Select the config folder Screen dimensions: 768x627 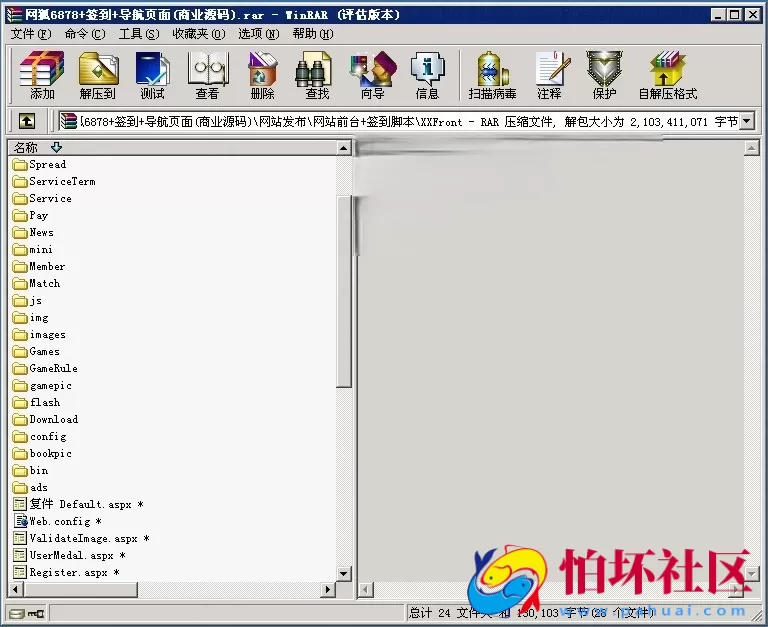click(x=40, y=437)
